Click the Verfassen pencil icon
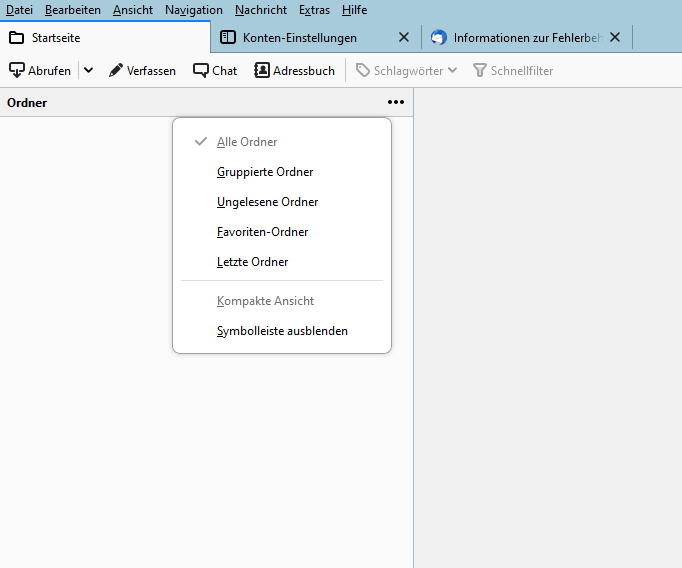Image resolution: width=682 pixels, height=568 pixels. 116,71
